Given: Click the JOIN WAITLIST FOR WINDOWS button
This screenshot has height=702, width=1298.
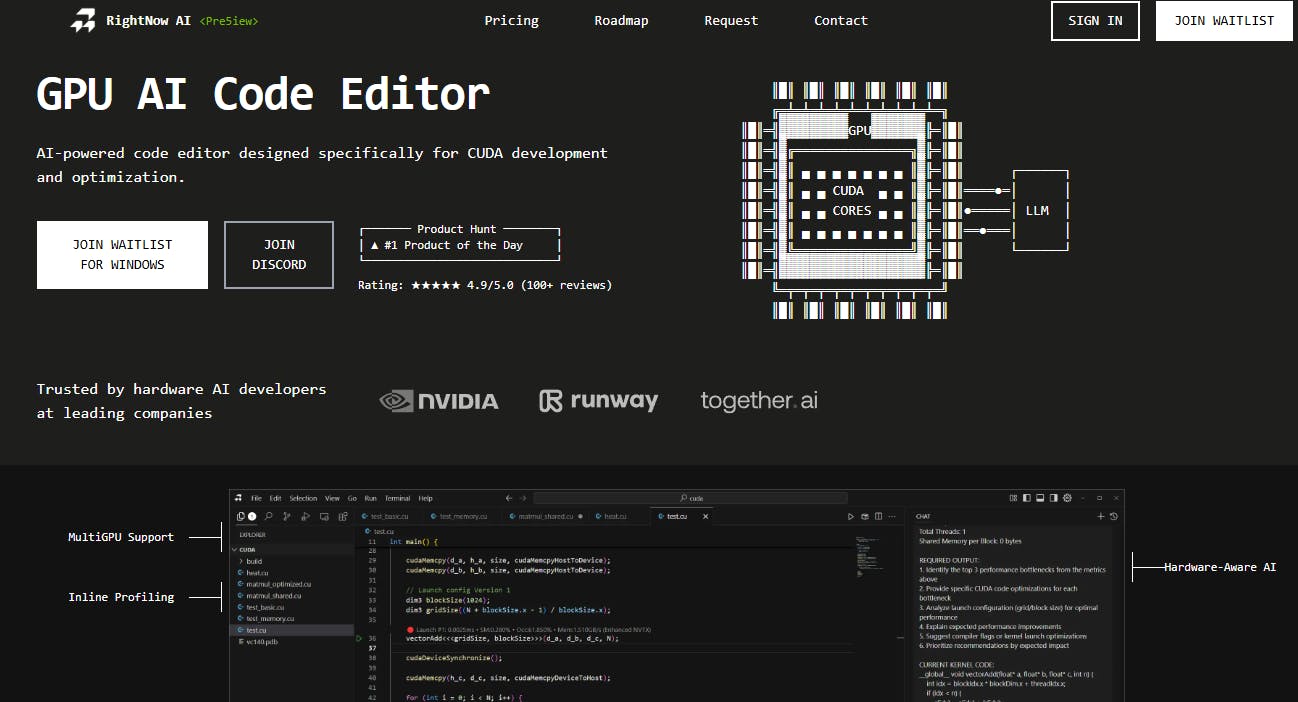Looking at the screenshot, I should click(122, 255).
